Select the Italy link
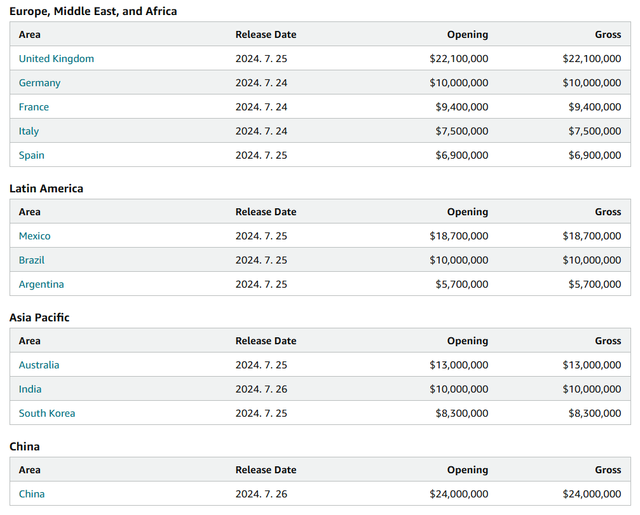 [x=29, y=131]
